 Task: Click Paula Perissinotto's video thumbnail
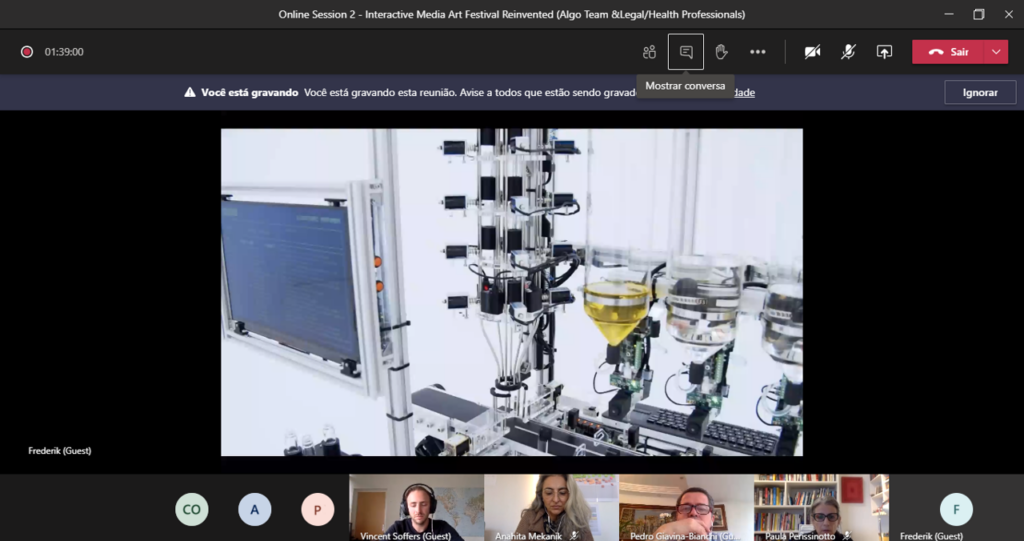(821, 506)
